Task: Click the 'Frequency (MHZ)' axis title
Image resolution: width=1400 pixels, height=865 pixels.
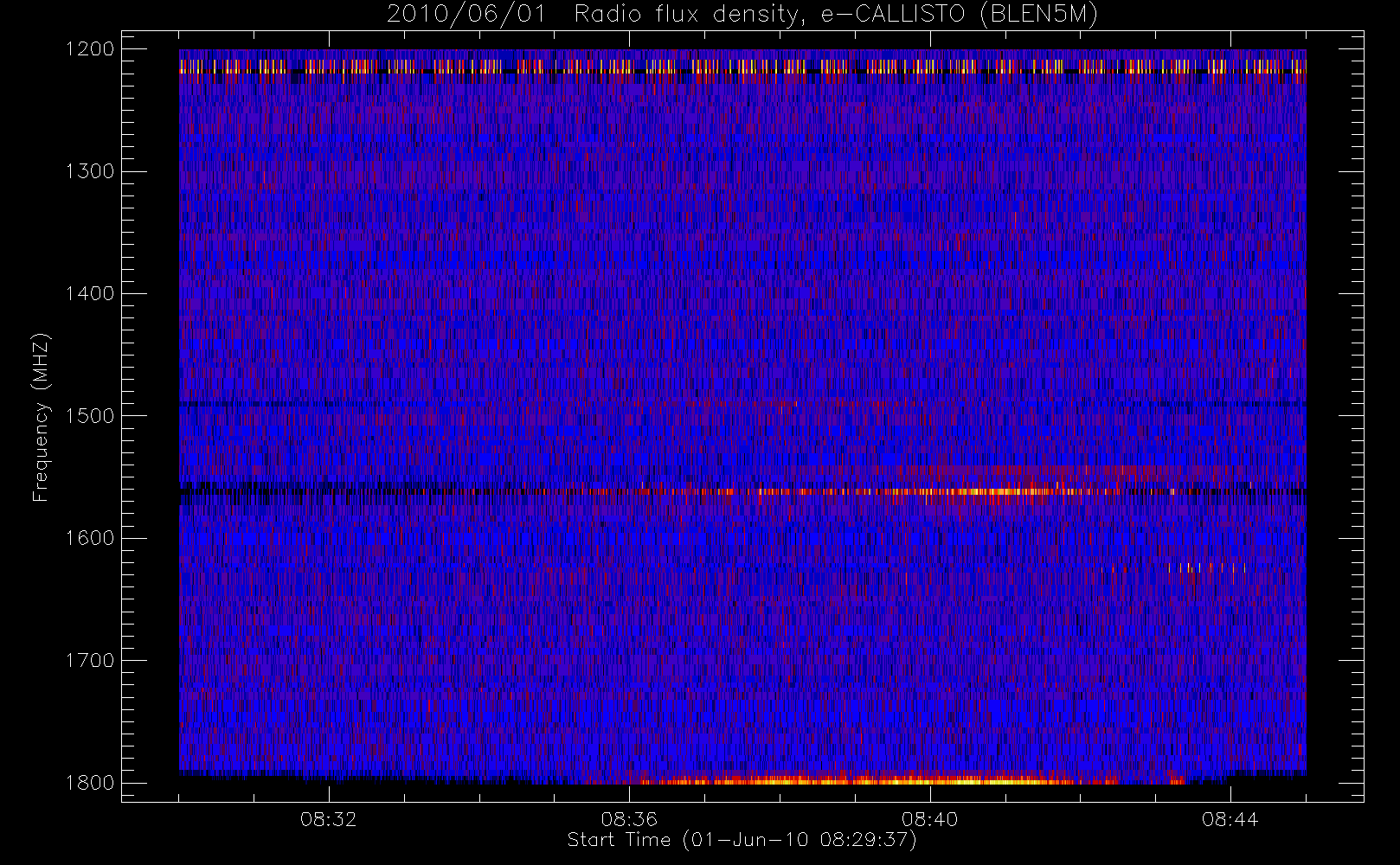Action: (41, 417)
